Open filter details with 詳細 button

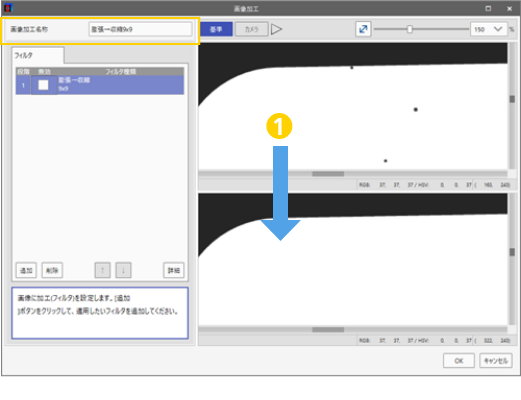[x=174, y=270]
